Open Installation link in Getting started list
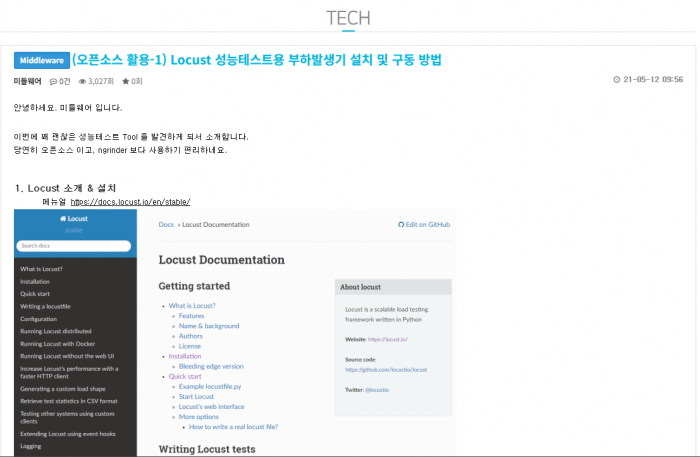This screenshot has width=700, height=457. pos(185,356)
